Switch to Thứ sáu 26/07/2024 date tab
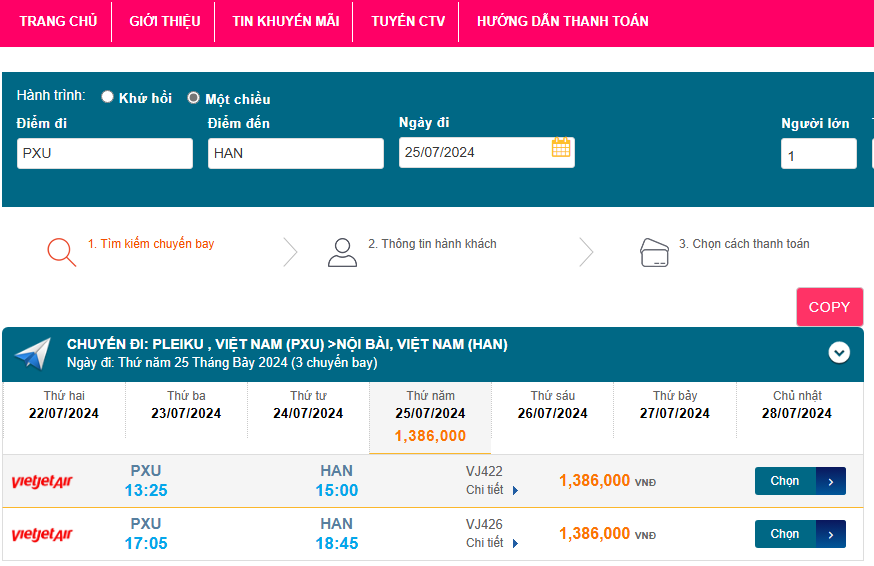The image size is (874, 566). (554, 405)
